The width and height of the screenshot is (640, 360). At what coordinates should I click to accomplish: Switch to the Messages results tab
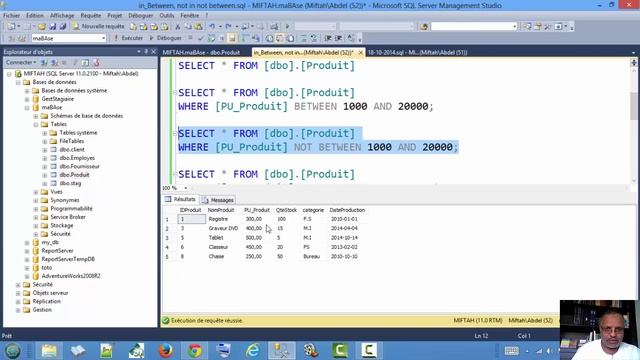pyautogui.click(x=218, y=200)
